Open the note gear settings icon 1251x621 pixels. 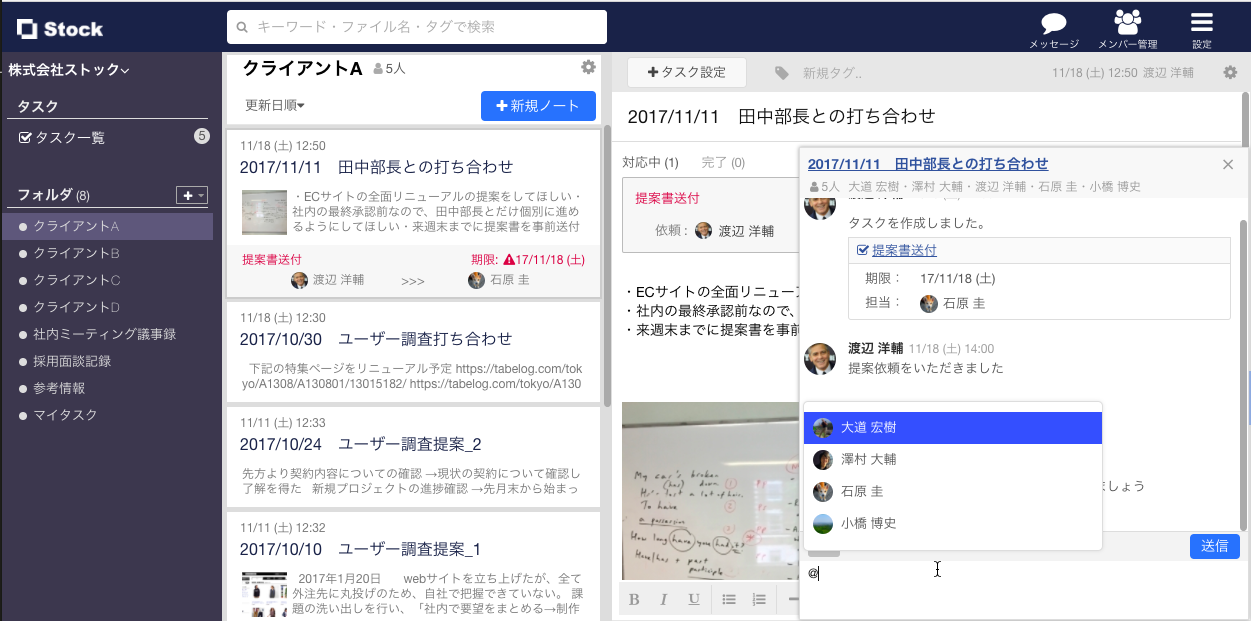pos(1230,72)
